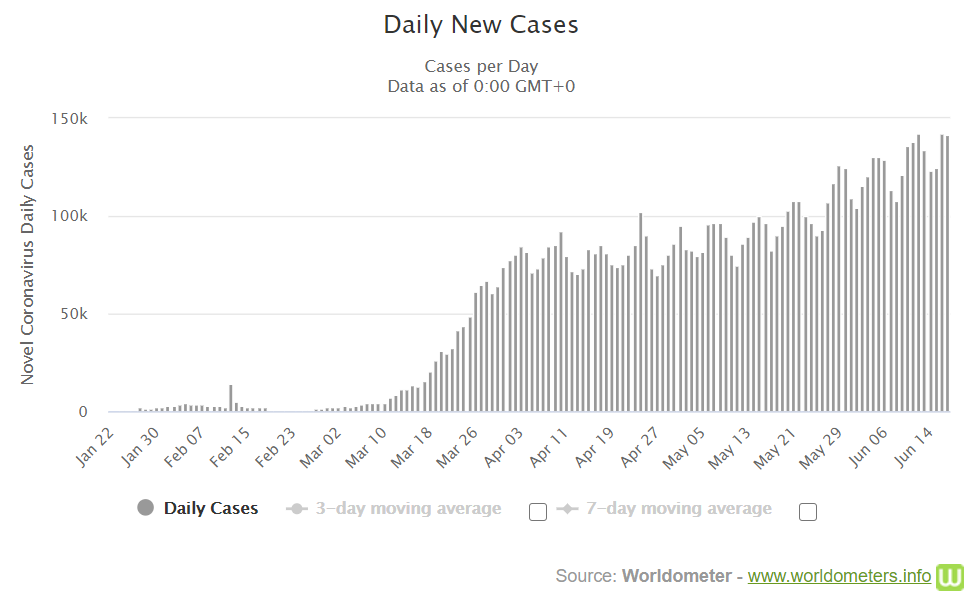
Task: Show the 3-day moving average series label
Action: click(408, 509)
